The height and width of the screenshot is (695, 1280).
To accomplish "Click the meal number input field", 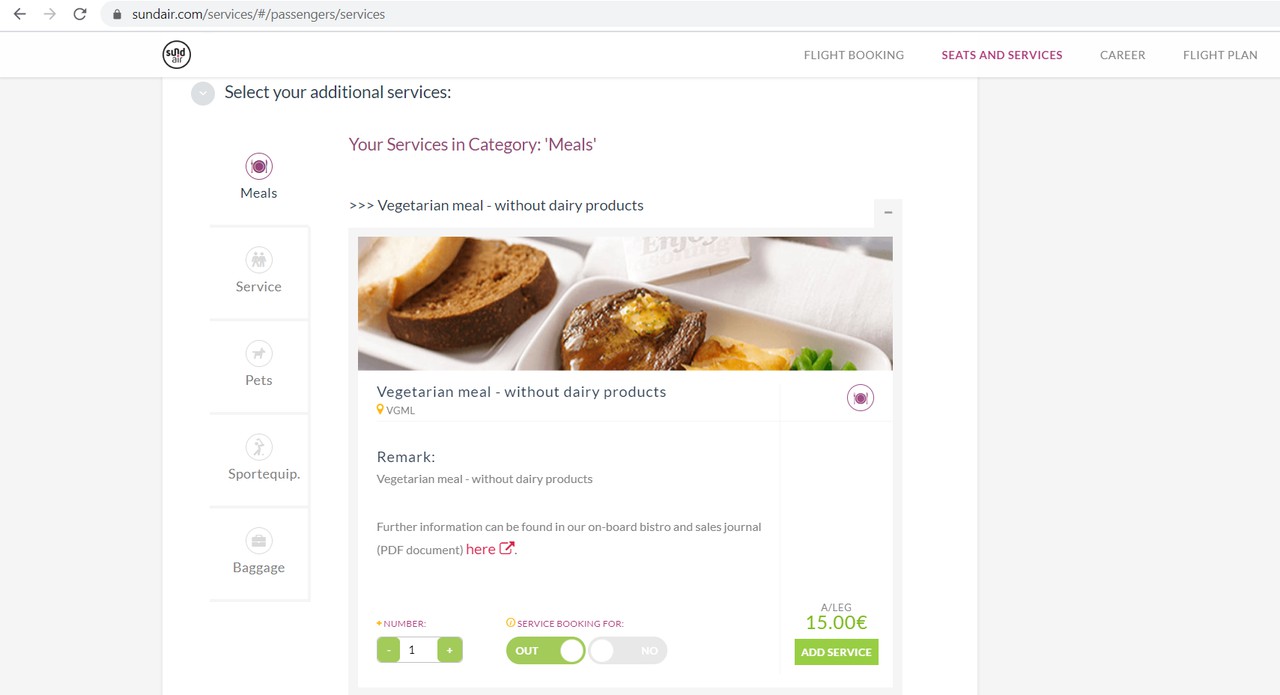I will coord(419,650).
